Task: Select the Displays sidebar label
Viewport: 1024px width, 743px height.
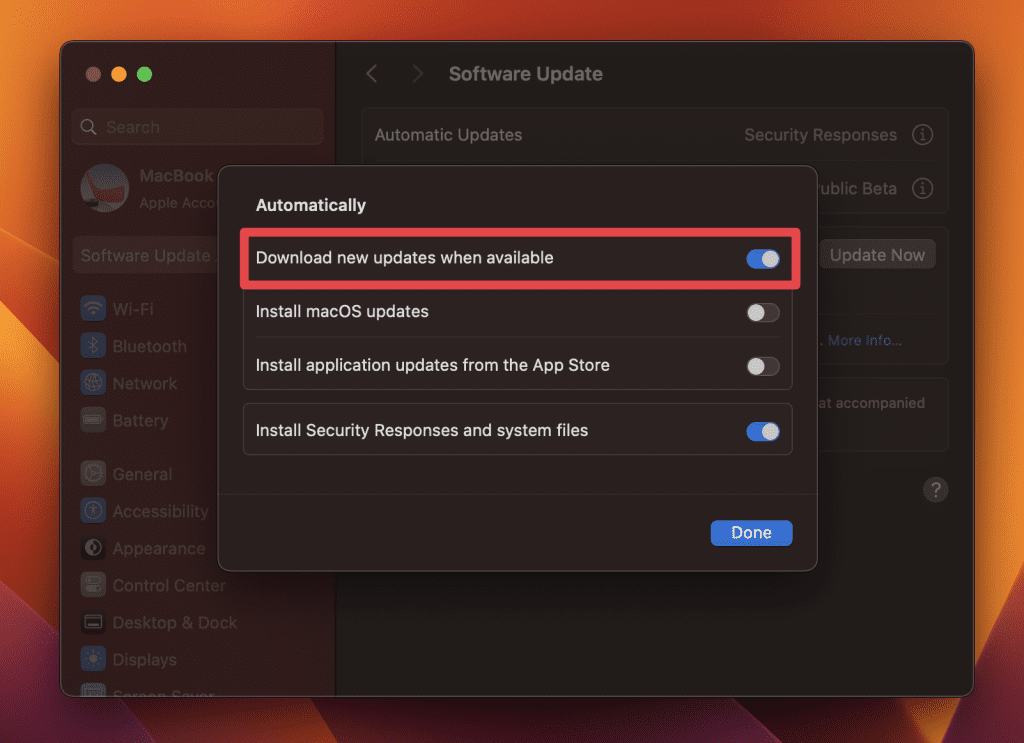Action: pos(144,660)
